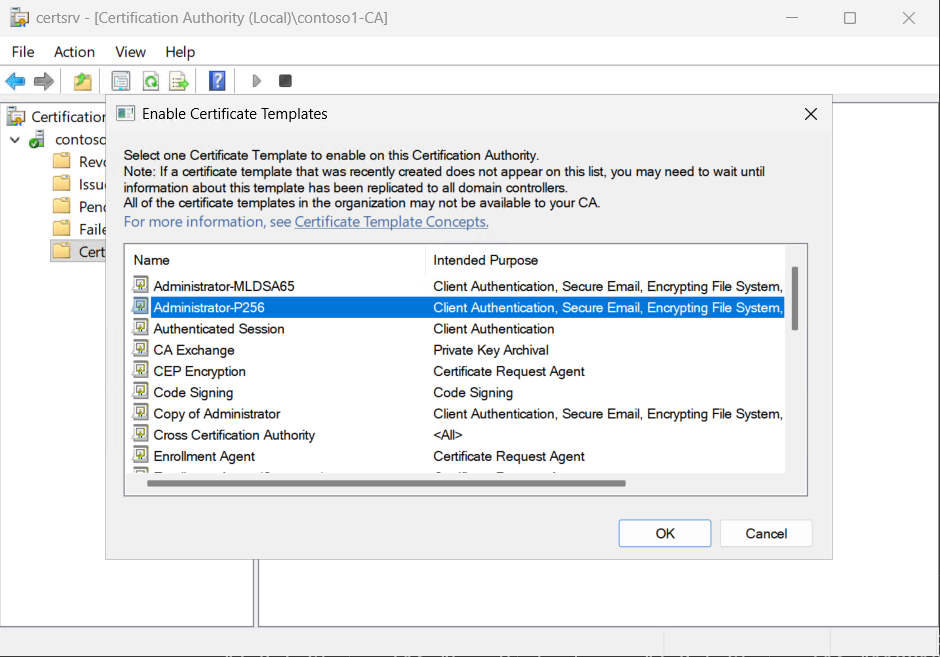Sort by the Intended Purpose column header
The height and width of the screenshot is (657, 940).
605,260
